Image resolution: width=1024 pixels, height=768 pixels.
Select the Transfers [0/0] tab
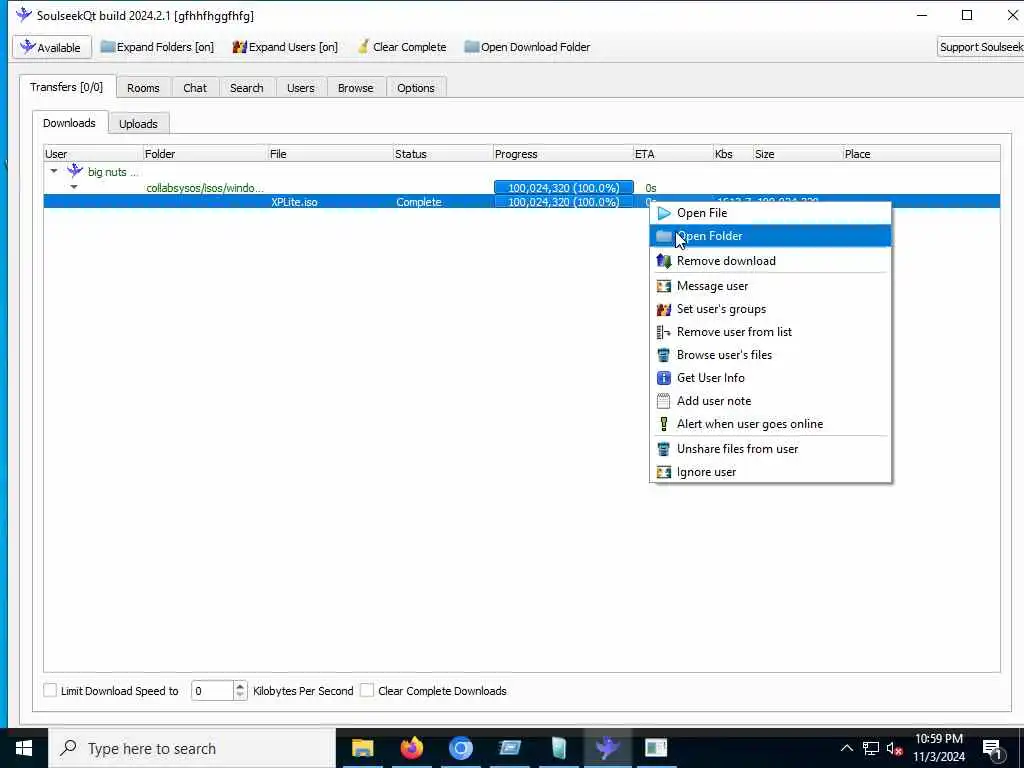[67, 87]
